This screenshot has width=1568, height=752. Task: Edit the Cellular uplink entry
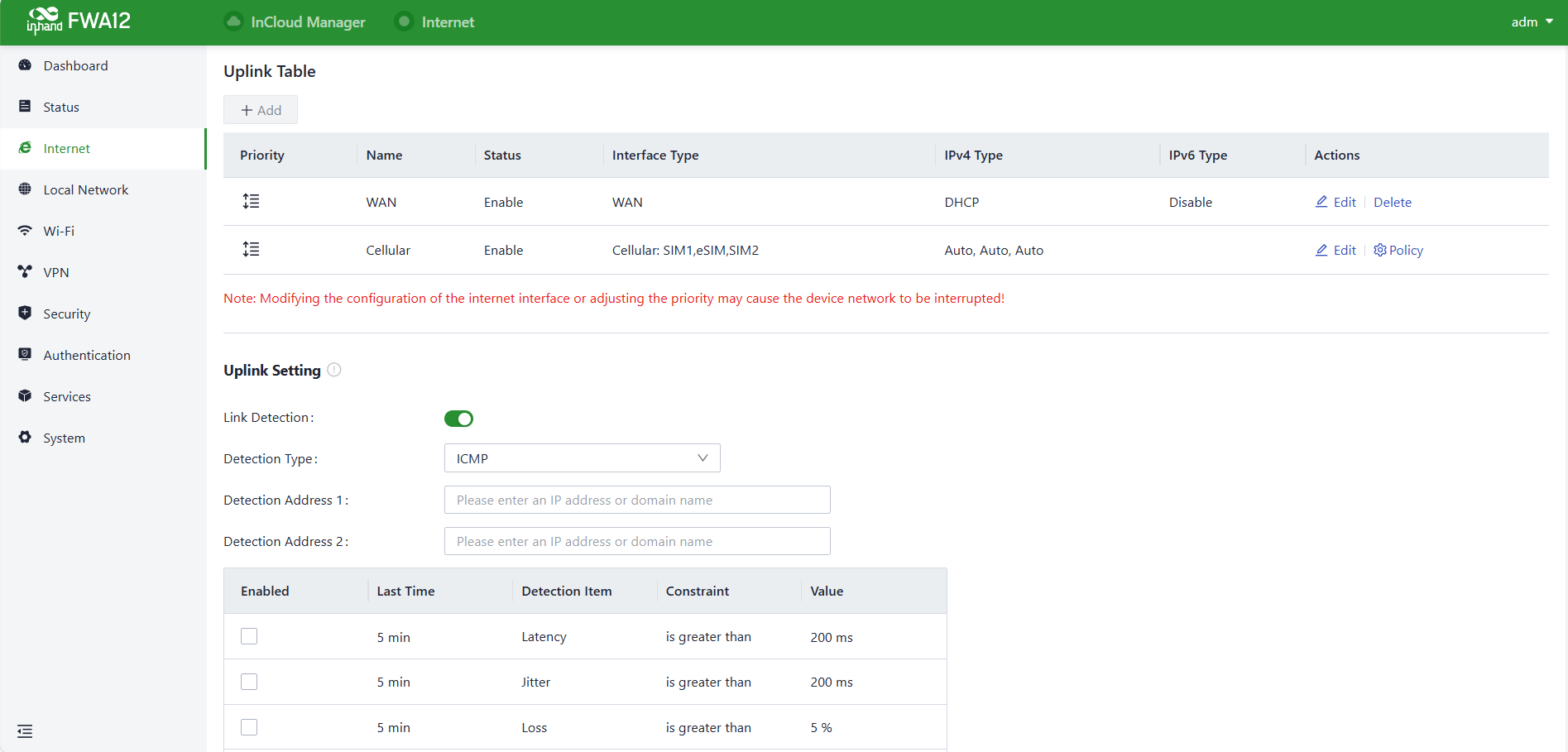(x=1336, y=250)
